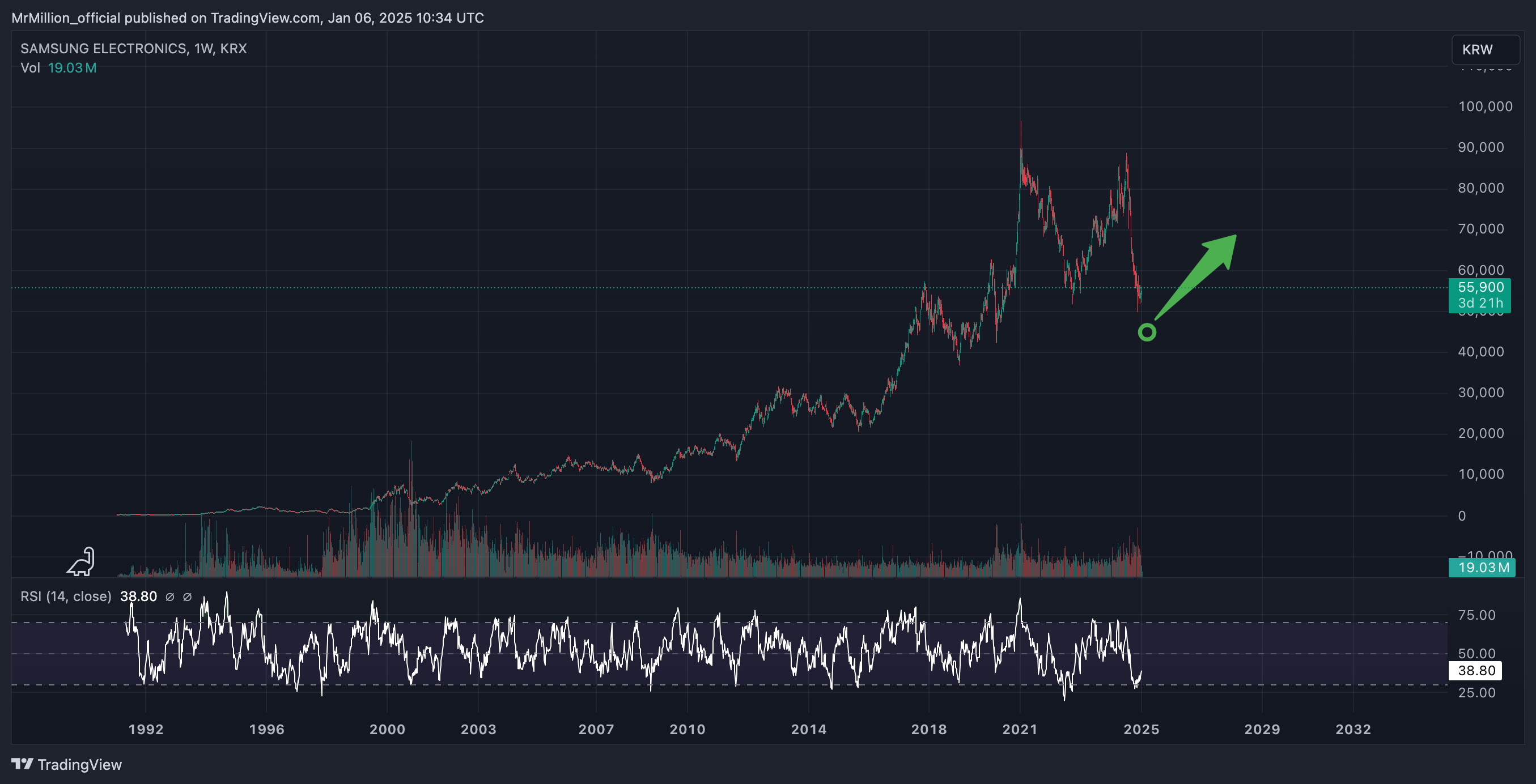The width and height of the screenshot is (1536, 784).
Task: Click the 20,000 price axis label
Action: [x=1481, y=433]
